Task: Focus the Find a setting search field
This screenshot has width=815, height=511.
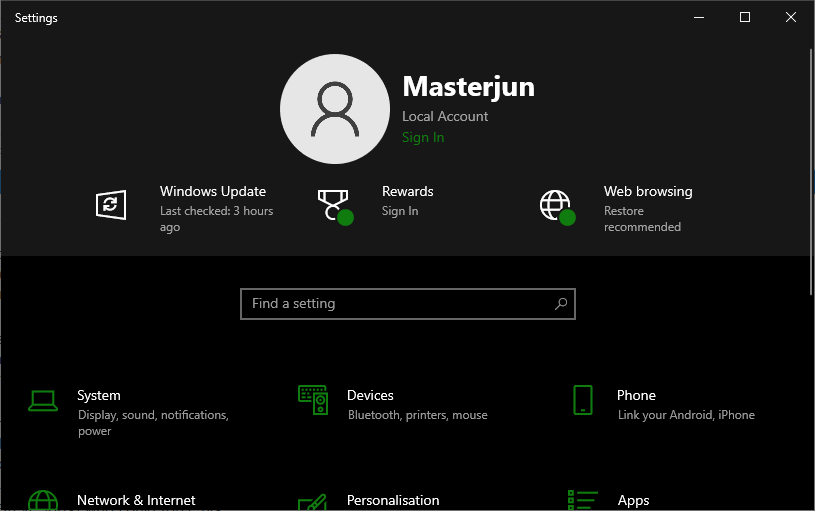Action: click(x=408, y=304)
